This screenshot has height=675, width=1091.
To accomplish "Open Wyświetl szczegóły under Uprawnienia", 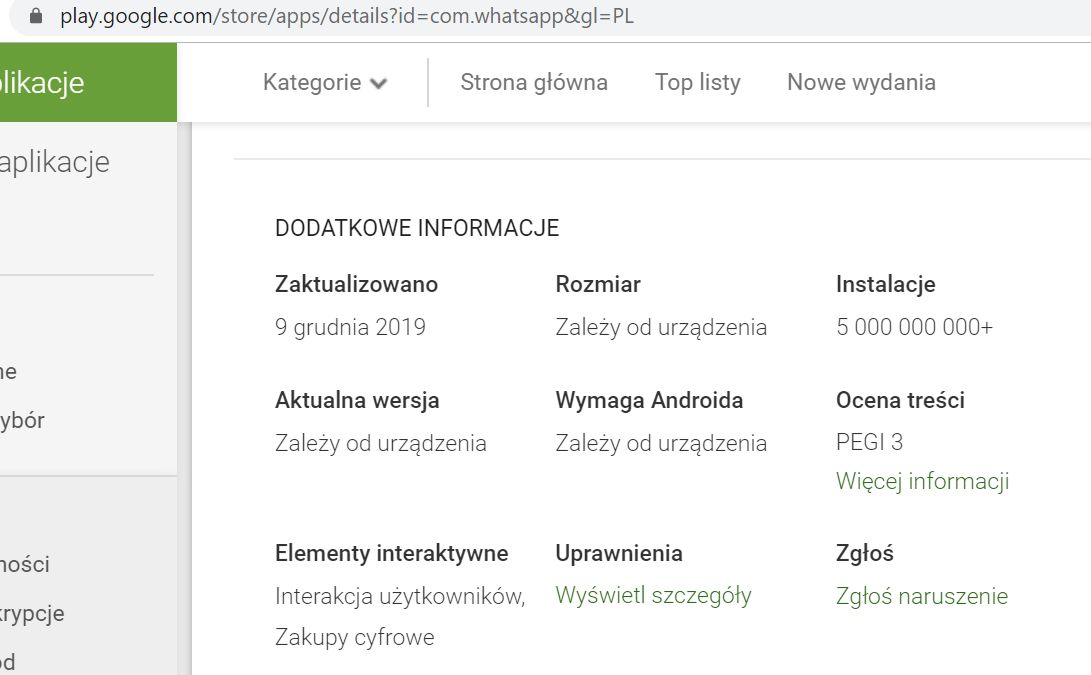I will pyautogui.click(x=652, y=594).
